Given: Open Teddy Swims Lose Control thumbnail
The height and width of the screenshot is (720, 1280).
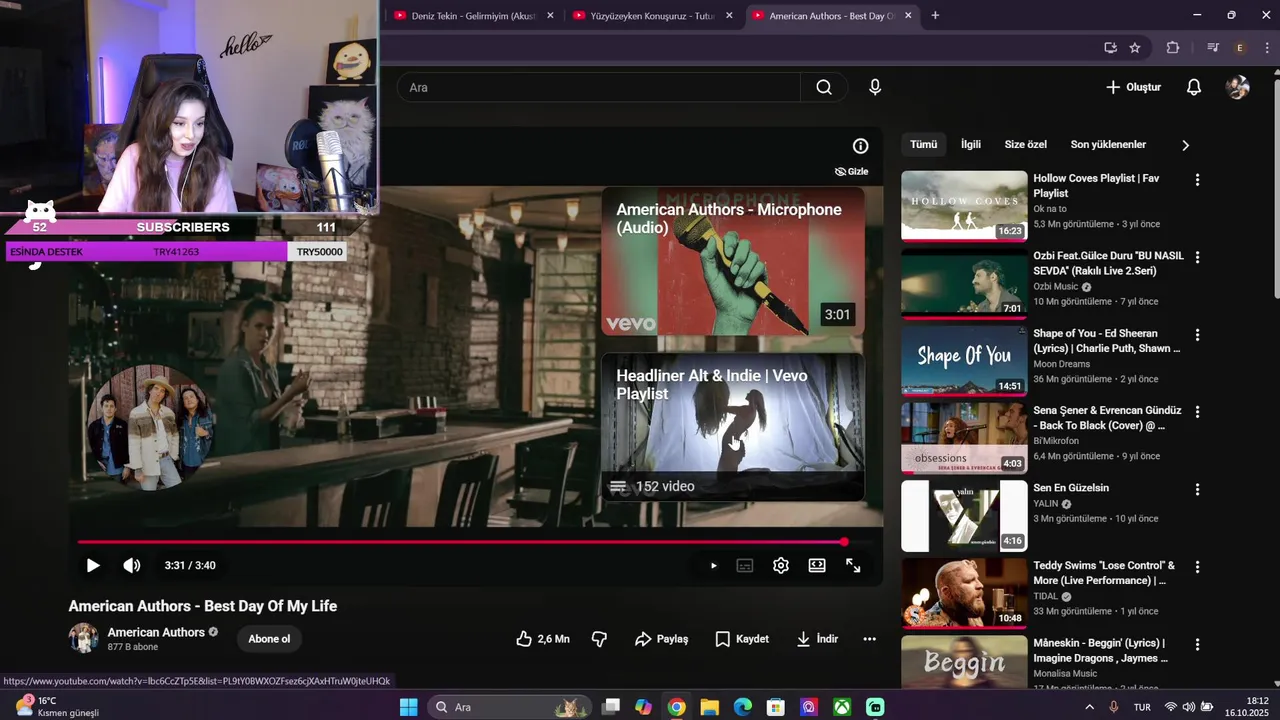Looking at the screenshot, I should tap(964, 593).
